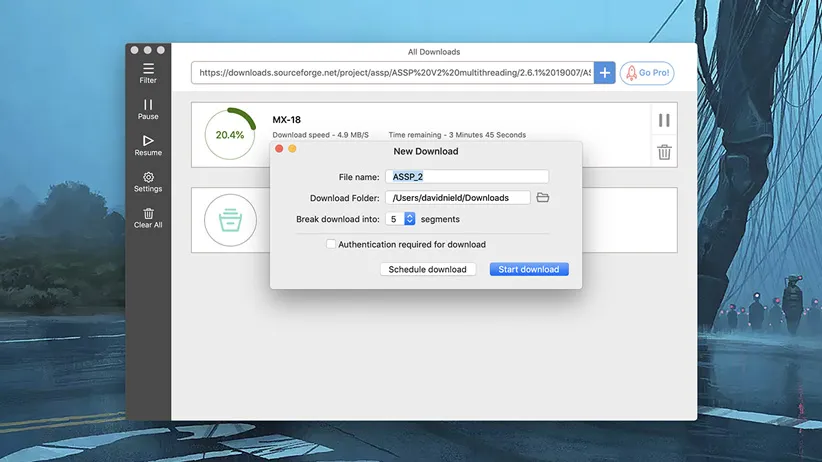The width and height of the screenshot is (822, 462).
Task: Click the Download Folder path field
Action: [x=457, y=198]
